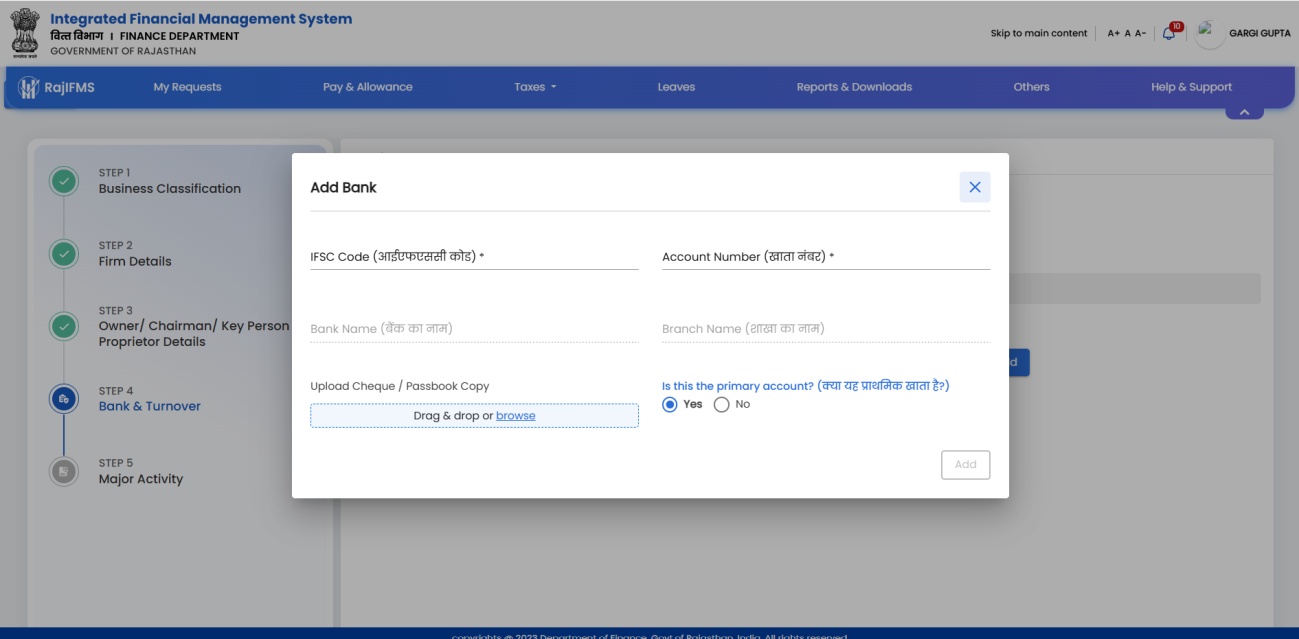Image resolution: width=1299 pixels, height=639 pixels.
Task: Click the cheque upload drop zone
Action: pyautogui.click(x=474, y=416)
